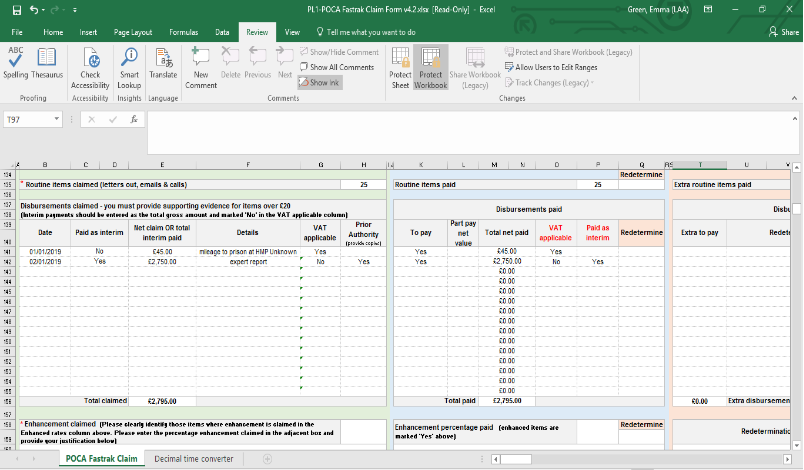Click the Tell me search box
The image size is (804, 470).
370,32
